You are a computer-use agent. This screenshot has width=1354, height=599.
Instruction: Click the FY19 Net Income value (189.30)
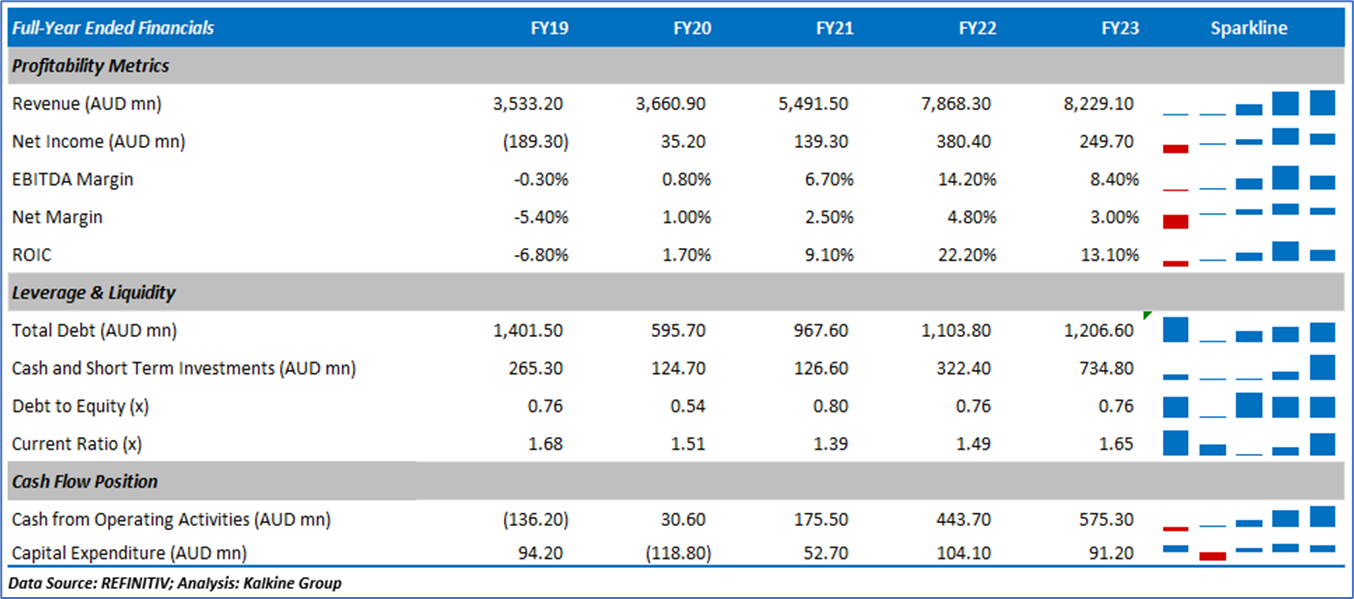[538, 142]
